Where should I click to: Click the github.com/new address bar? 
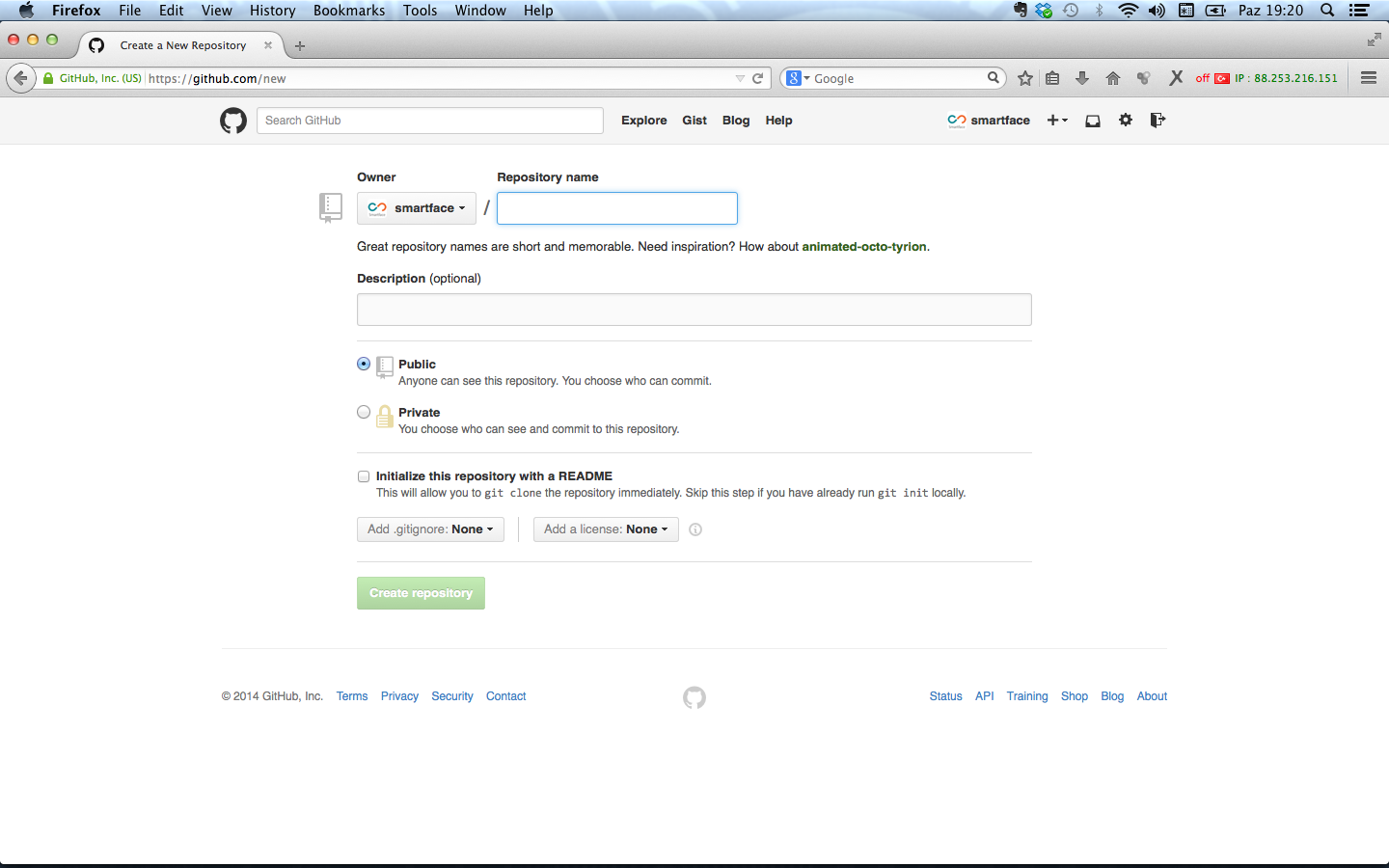tap(439, 78)
